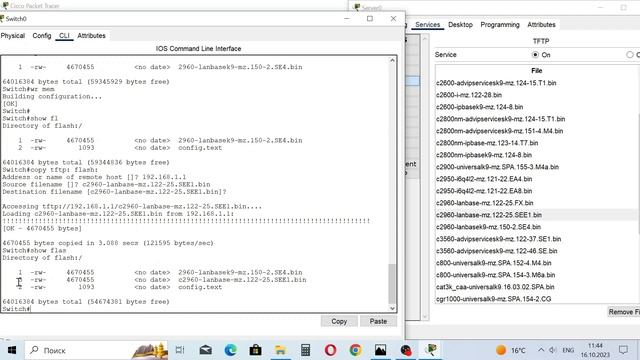640x360 pixels.
Task: Open Task View on the taskbar
Action: tap(180, 350)
